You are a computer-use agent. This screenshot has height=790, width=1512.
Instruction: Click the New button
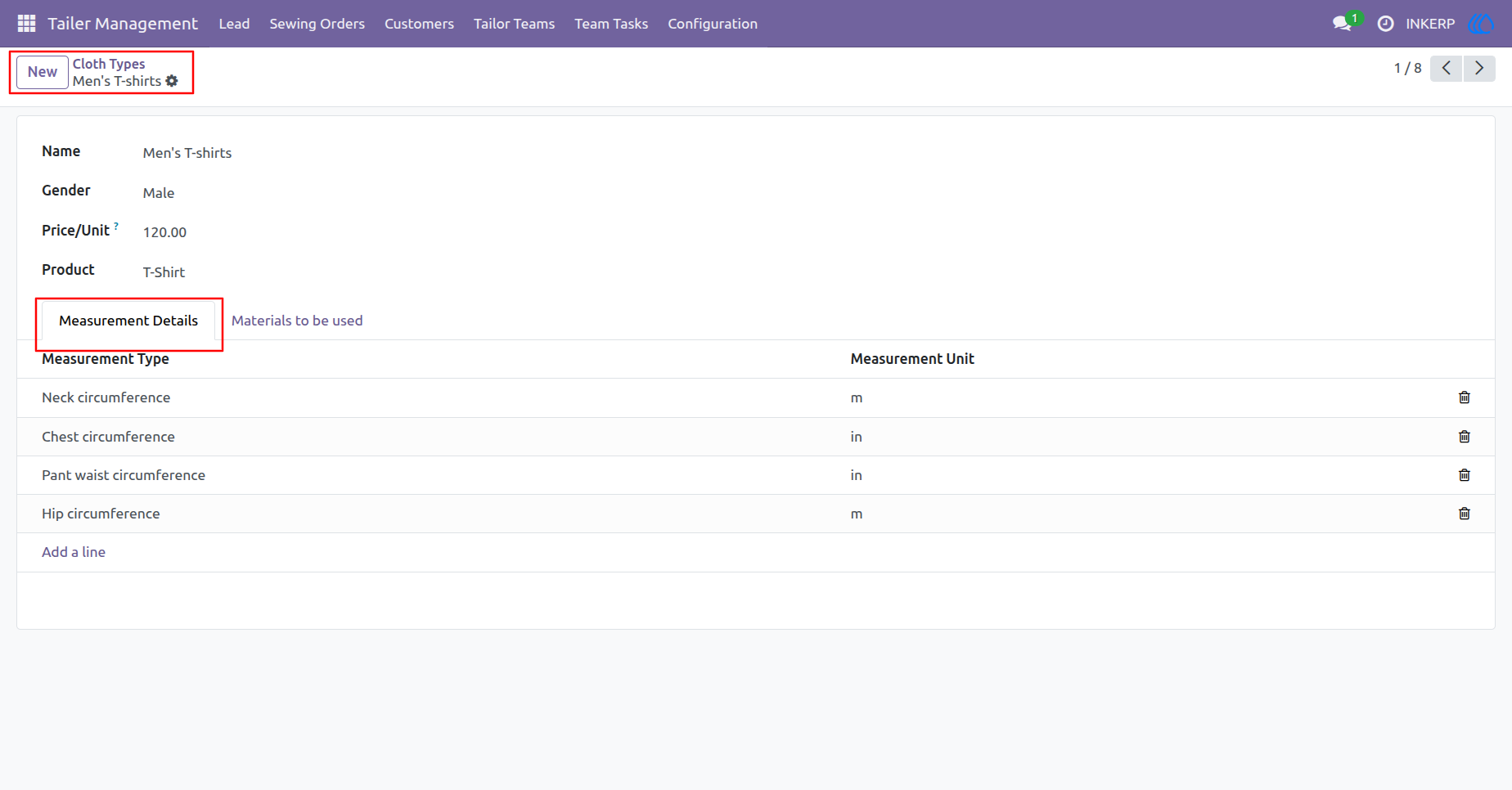click(43, 72)
